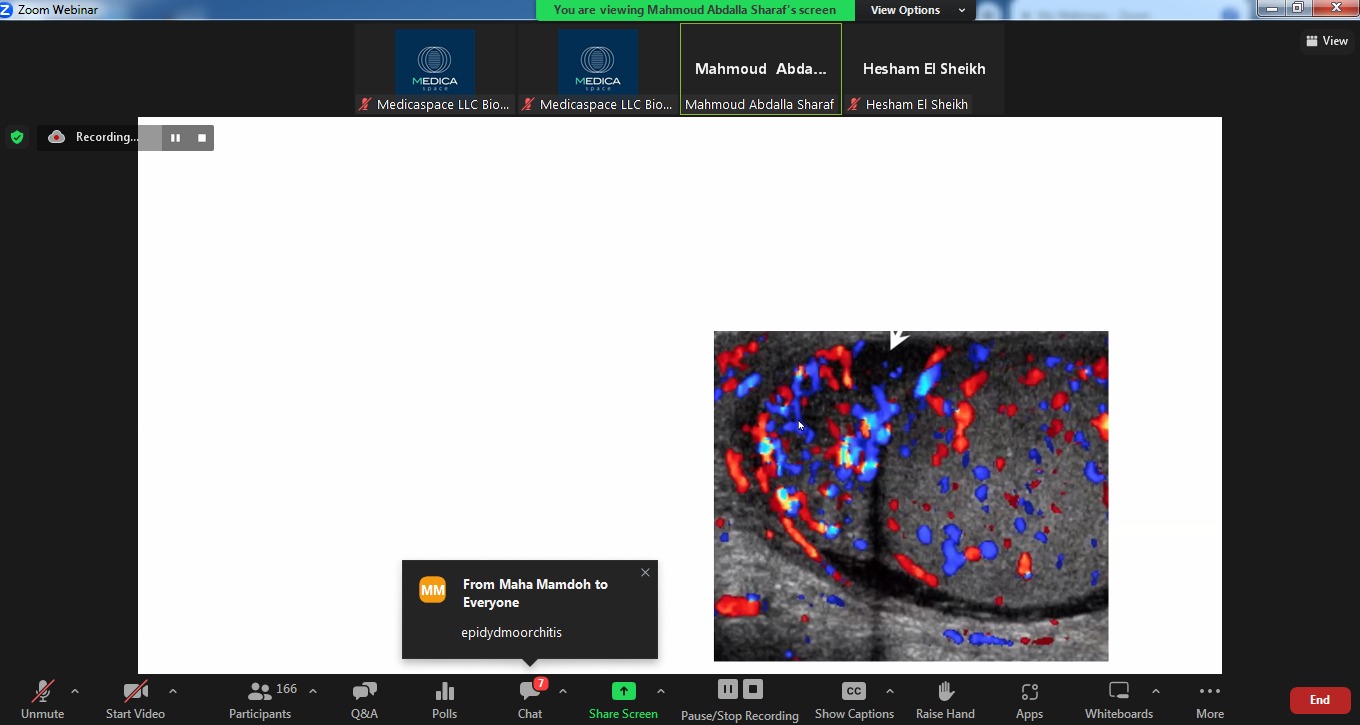This screenshot has height=725, width=1360.
Task: Open the Participants panel
Action: 260,698
